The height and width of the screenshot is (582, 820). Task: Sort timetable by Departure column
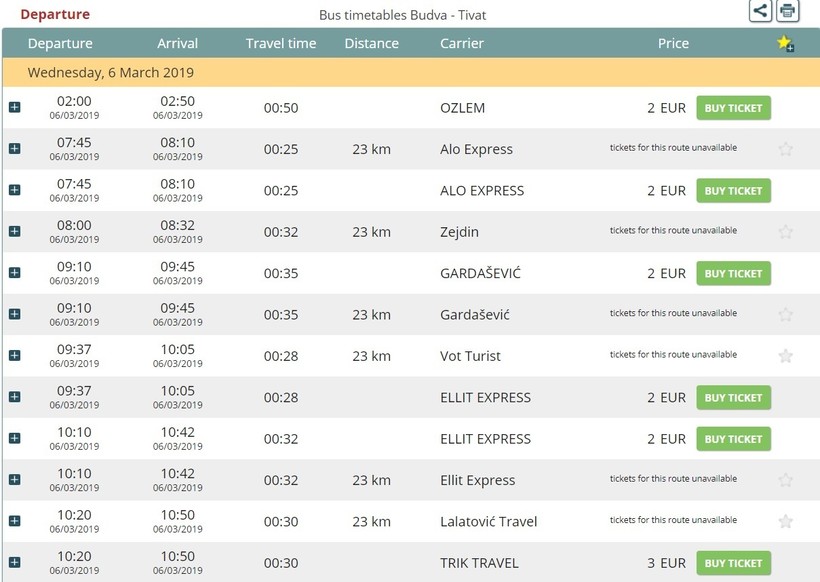coord(60,43)
